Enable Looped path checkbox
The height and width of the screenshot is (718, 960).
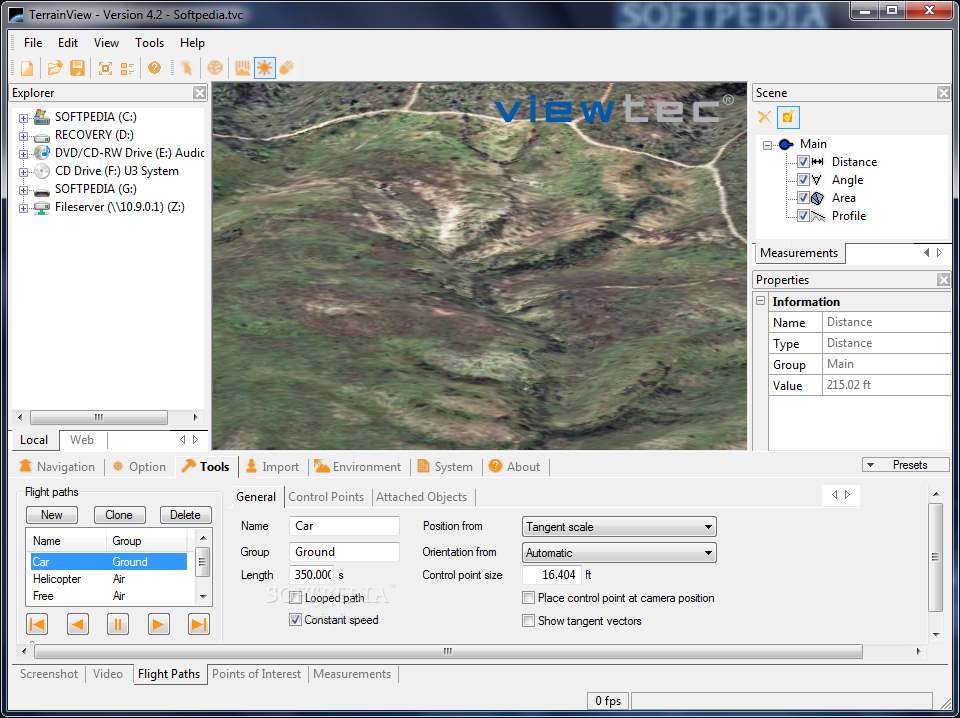pos(295,597)
